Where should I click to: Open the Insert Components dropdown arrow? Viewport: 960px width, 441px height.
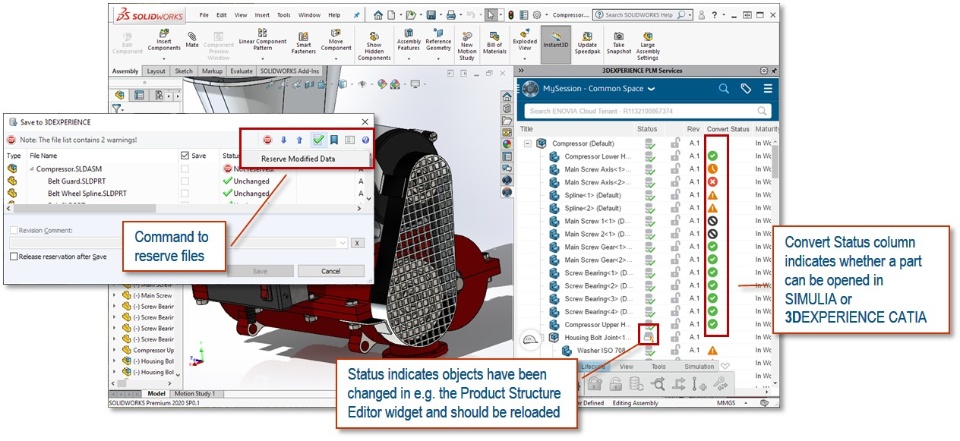(x=164, y=57)
